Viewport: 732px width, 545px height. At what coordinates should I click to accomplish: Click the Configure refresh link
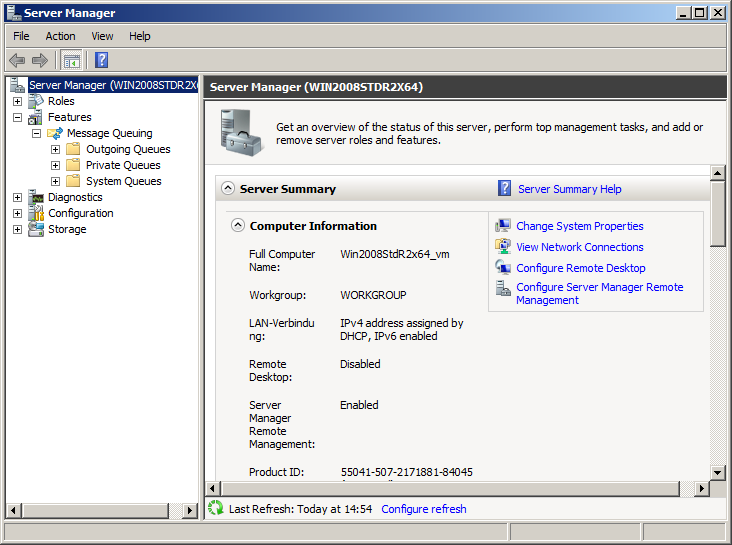click(x=423, y=509)
